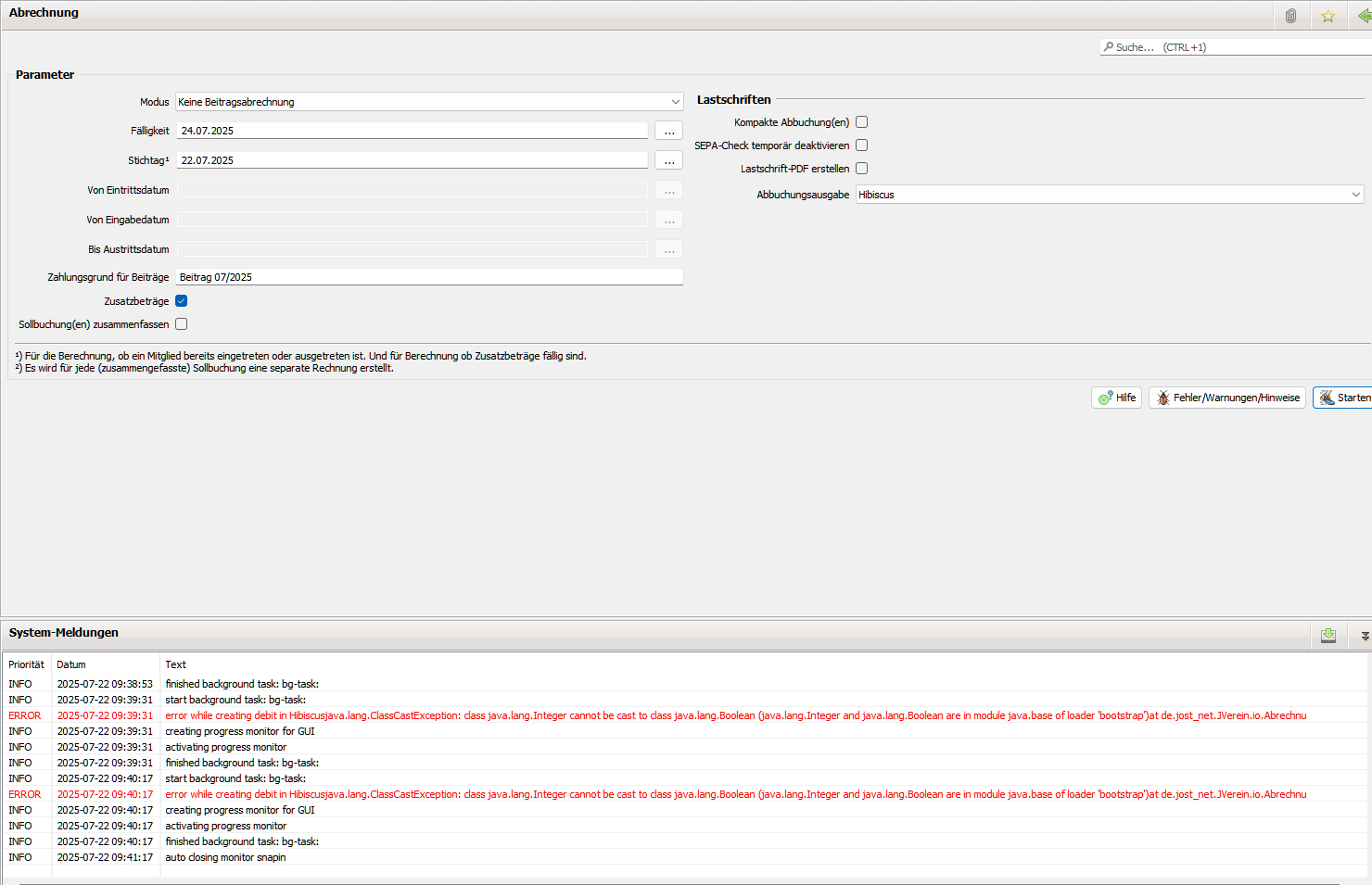The height and width of the screenshot is (885, 1372).
Task: Toggle SEPA-Check temporär deaktivieren checkbox
Action: click(861, 145)
